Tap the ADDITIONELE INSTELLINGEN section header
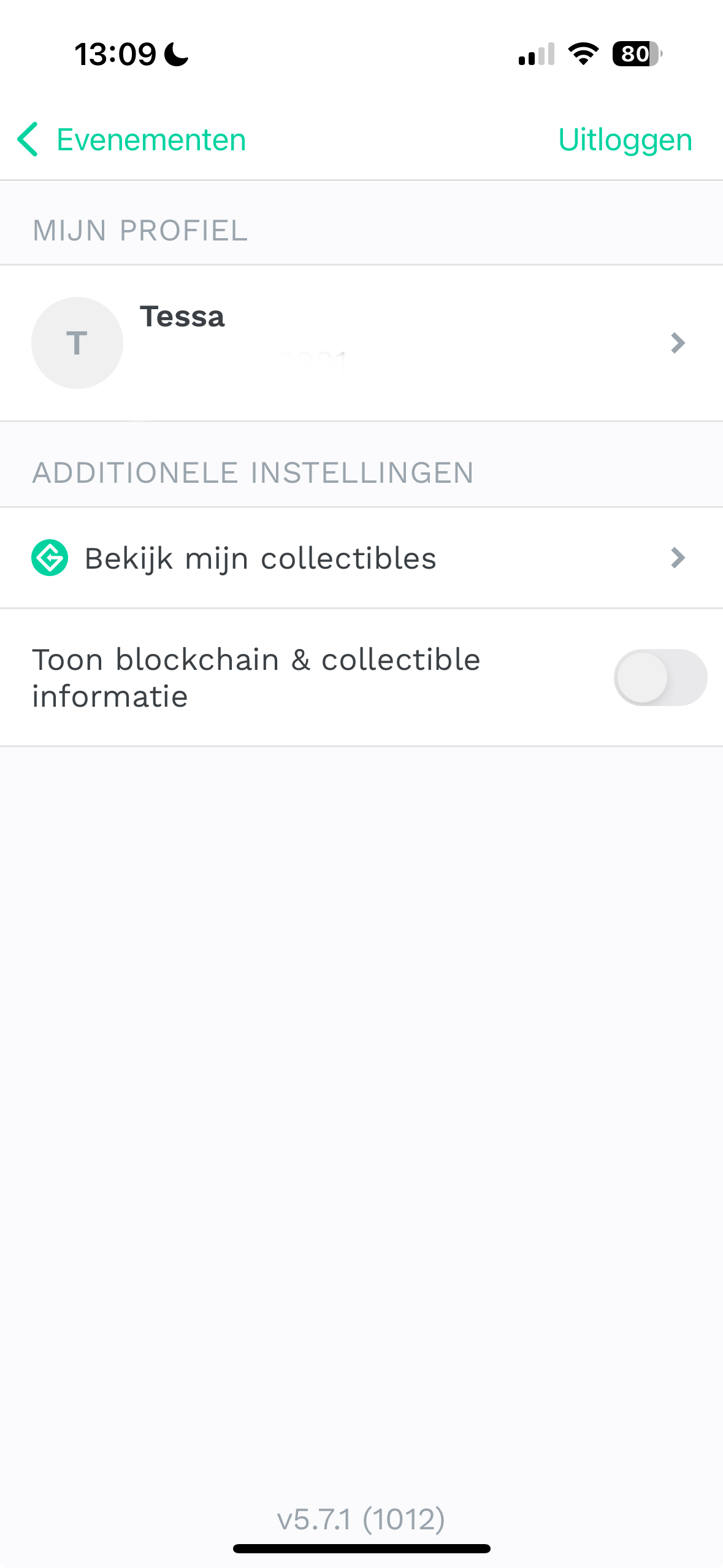The width and height of the screenshot is (723, 1568). pos(253,472)
